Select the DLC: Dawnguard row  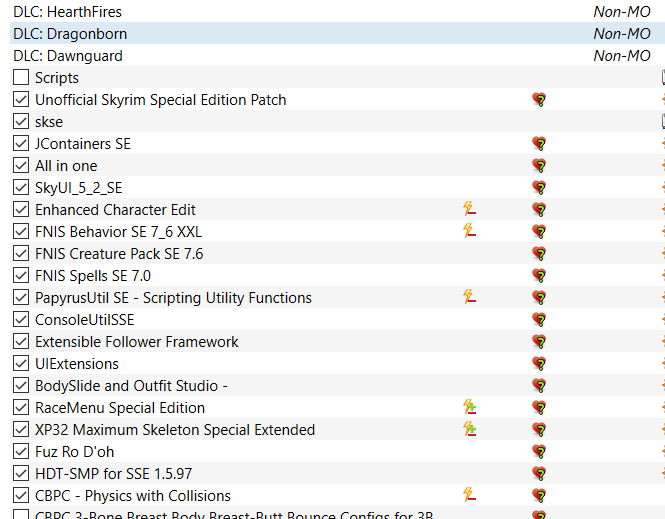pos(337,56)
